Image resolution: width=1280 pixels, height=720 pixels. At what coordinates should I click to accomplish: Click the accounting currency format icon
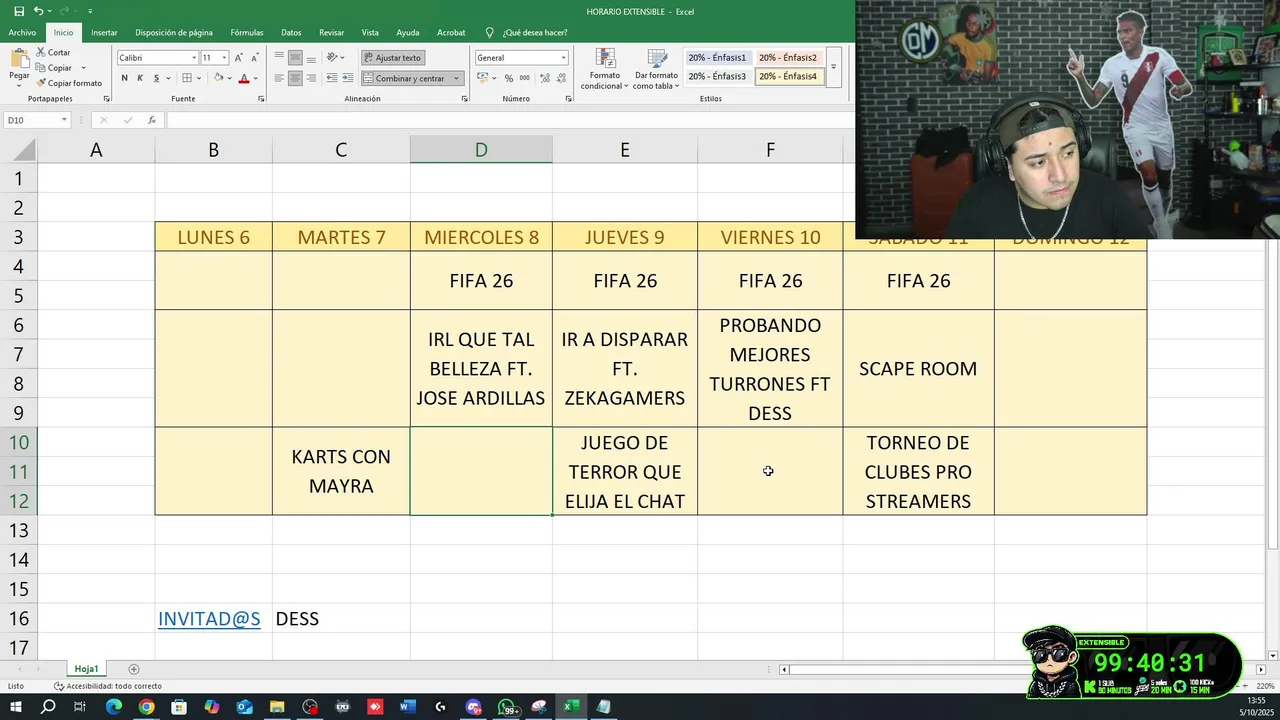point(484,78)
